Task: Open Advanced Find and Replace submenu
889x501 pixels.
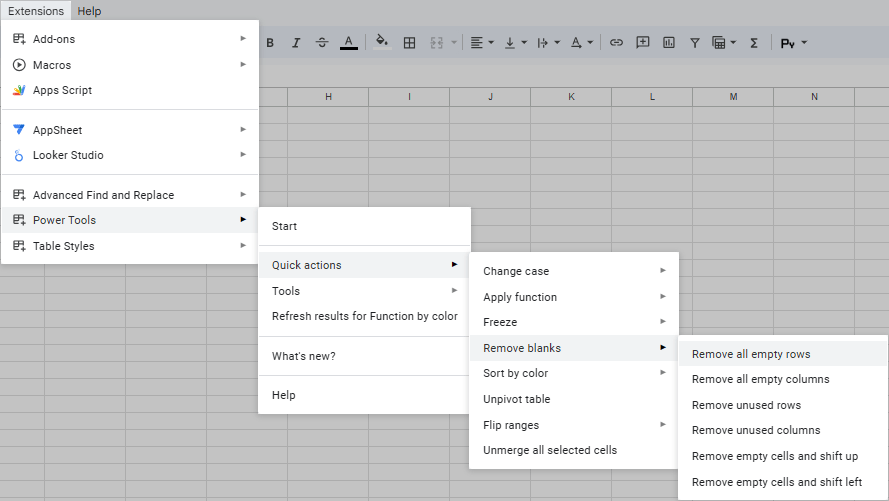Action: [x=130, y=194]
